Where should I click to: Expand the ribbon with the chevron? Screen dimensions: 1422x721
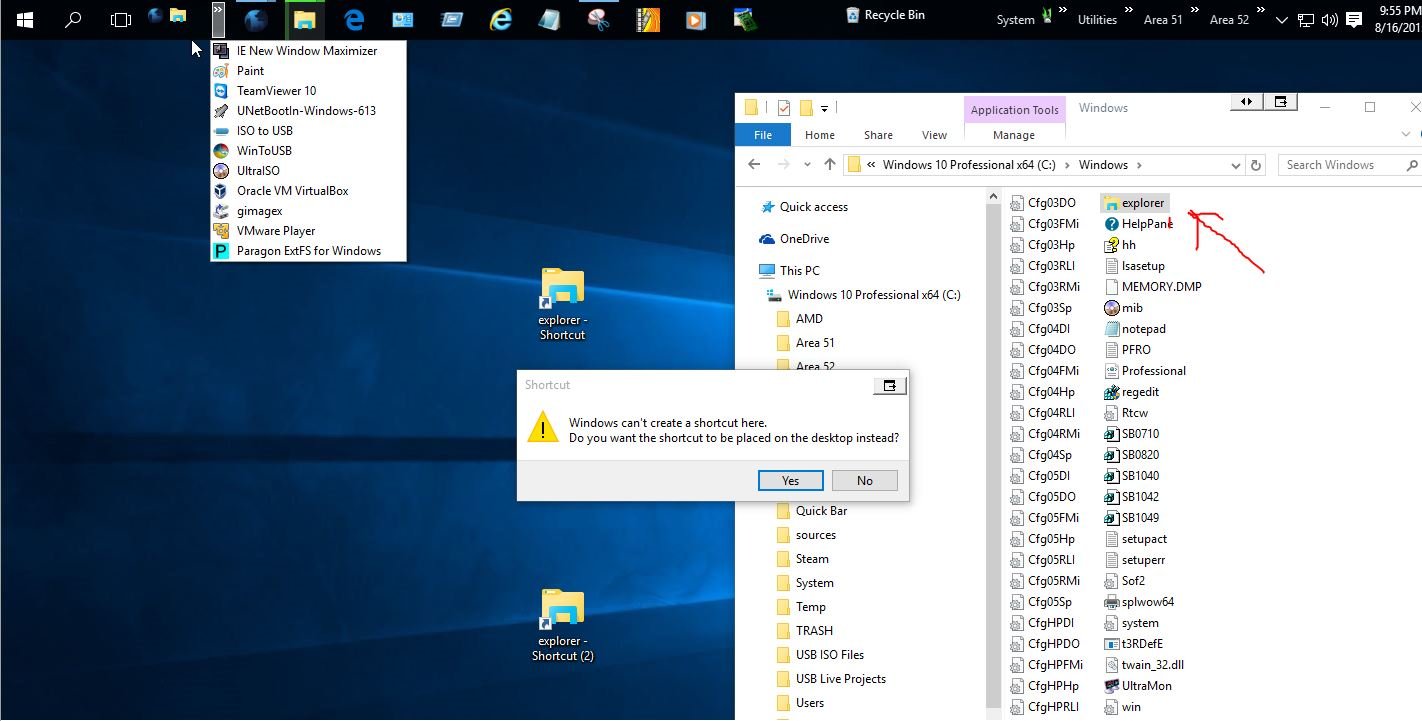point(1406,135)
